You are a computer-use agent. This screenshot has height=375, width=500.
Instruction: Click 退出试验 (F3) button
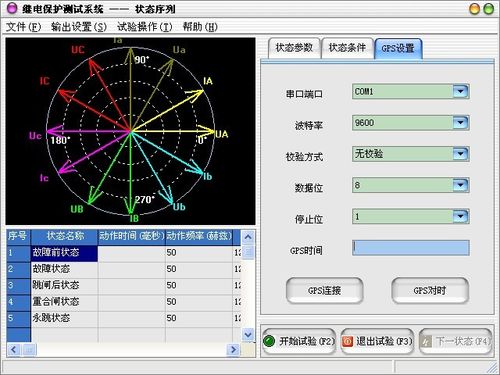click(377, 341)
